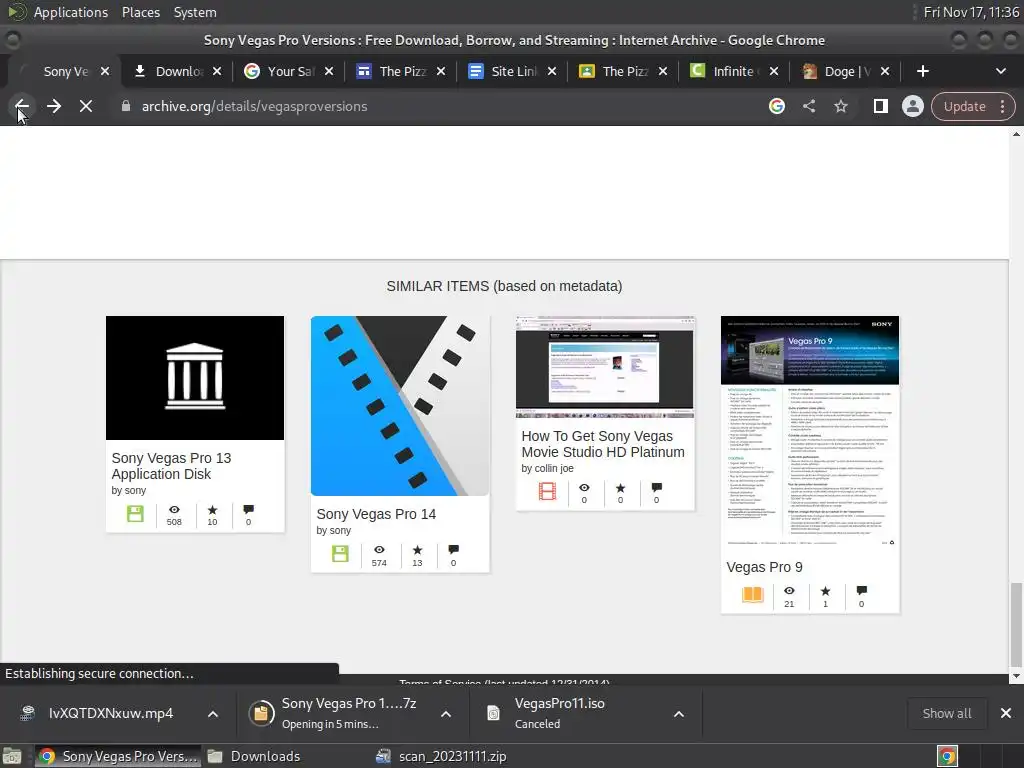Open the Places menu
Image resolution: width=1024 pixels, height=768 pixels.
coord(140,12)
